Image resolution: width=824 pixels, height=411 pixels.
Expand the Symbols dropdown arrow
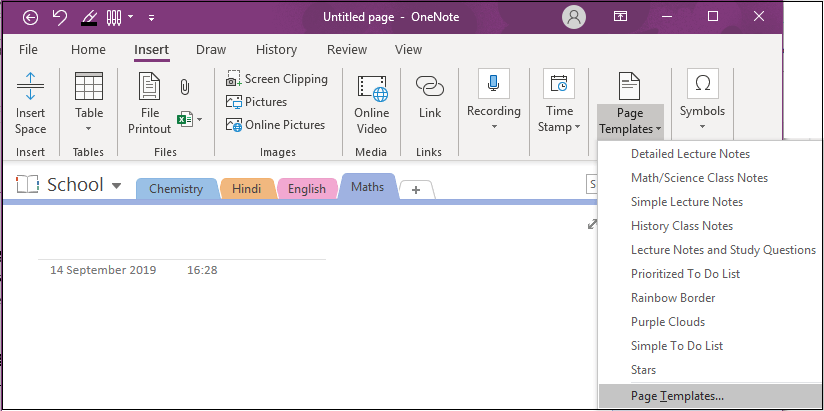[703, 127]
